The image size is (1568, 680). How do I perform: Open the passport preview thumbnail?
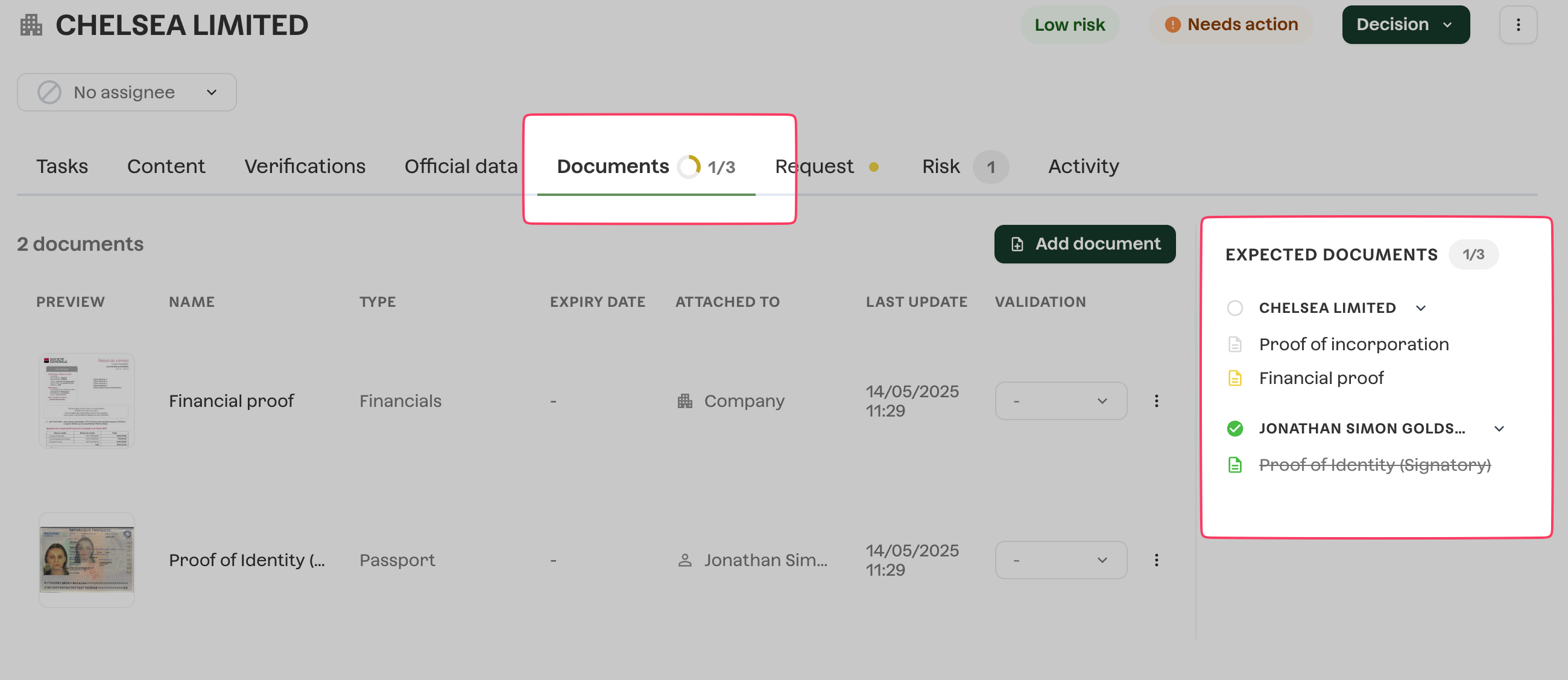86,559
